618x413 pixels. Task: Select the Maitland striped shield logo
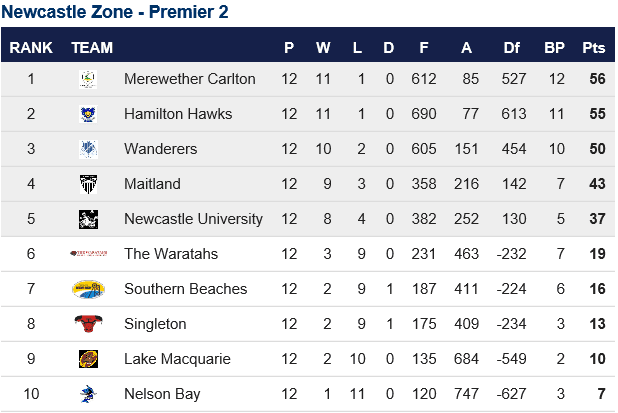88,184
